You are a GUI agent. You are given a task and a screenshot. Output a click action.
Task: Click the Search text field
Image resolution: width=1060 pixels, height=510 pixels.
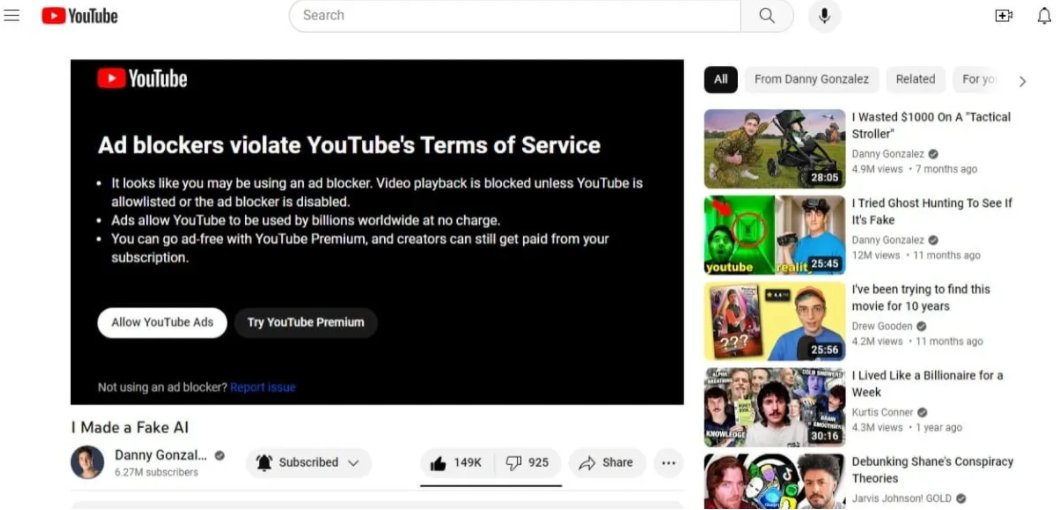tap(515, 16)
